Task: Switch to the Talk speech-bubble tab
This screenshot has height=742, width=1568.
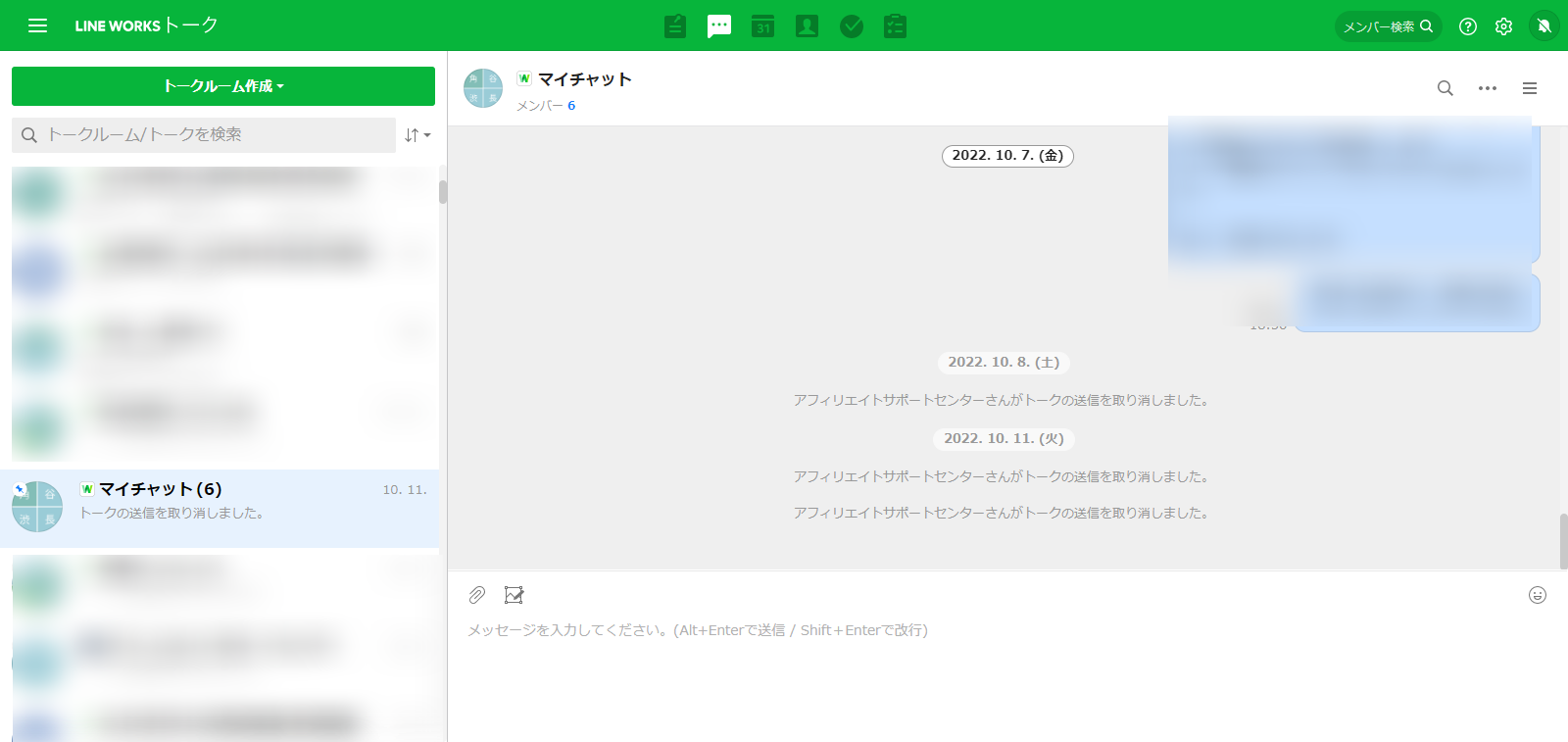Action: coord(719,26)
